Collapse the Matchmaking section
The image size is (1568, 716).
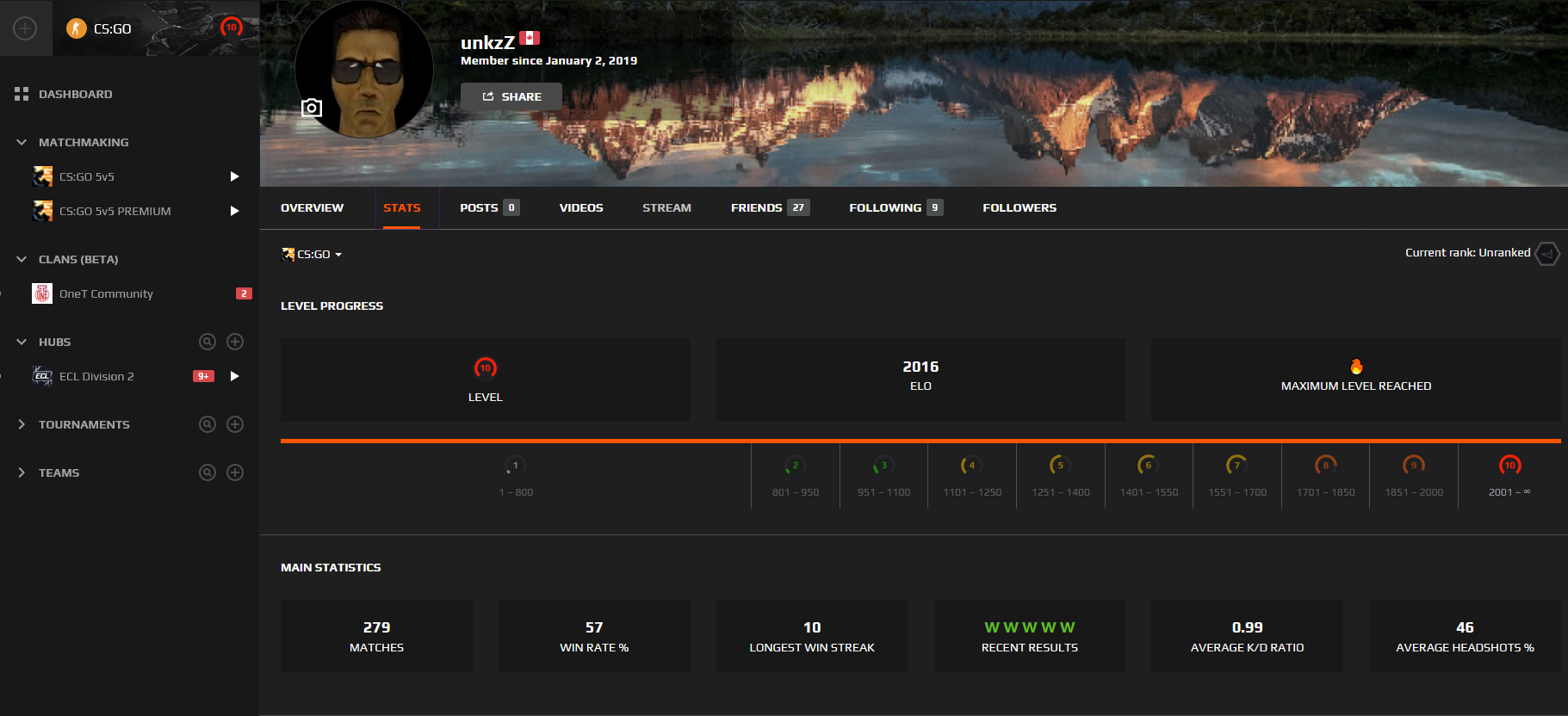(22, 142)
